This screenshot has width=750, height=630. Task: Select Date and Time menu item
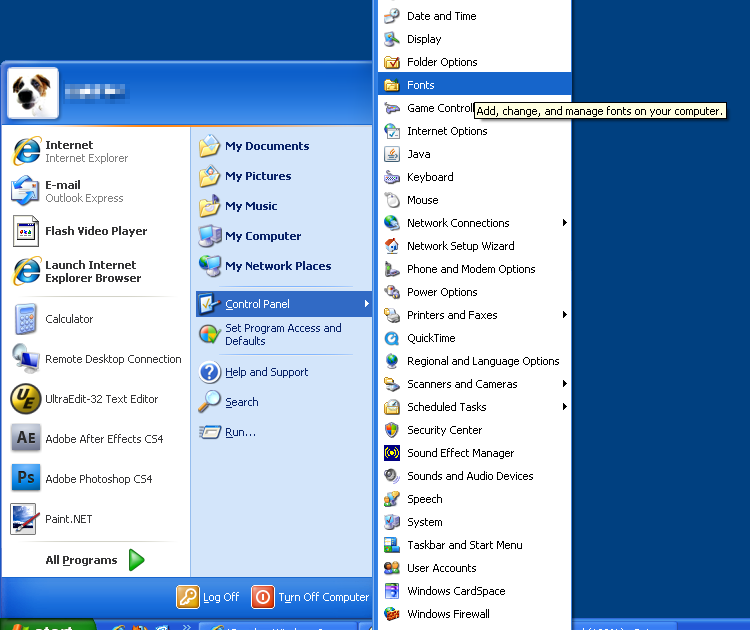pos(474,16)
